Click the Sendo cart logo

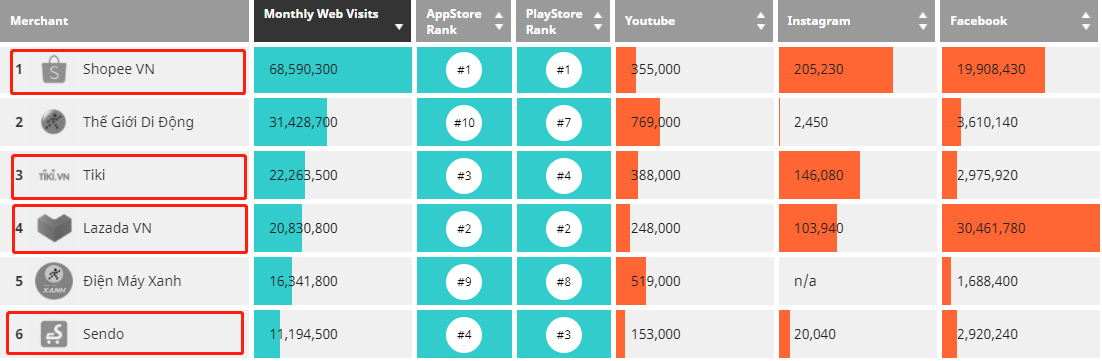point(54,334)
